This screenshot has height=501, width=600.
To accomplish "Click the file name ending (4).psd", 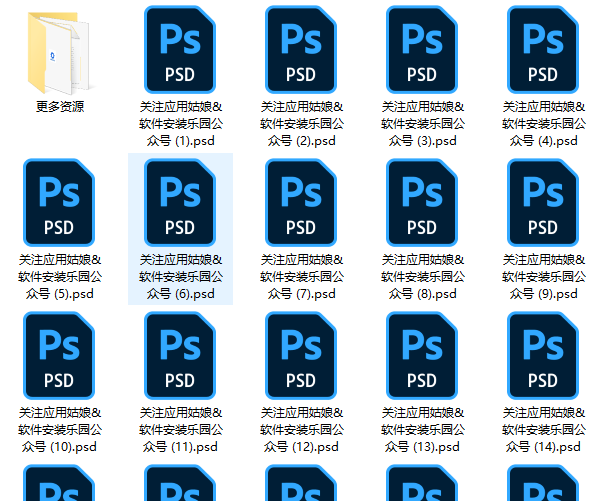I will 543,124.
